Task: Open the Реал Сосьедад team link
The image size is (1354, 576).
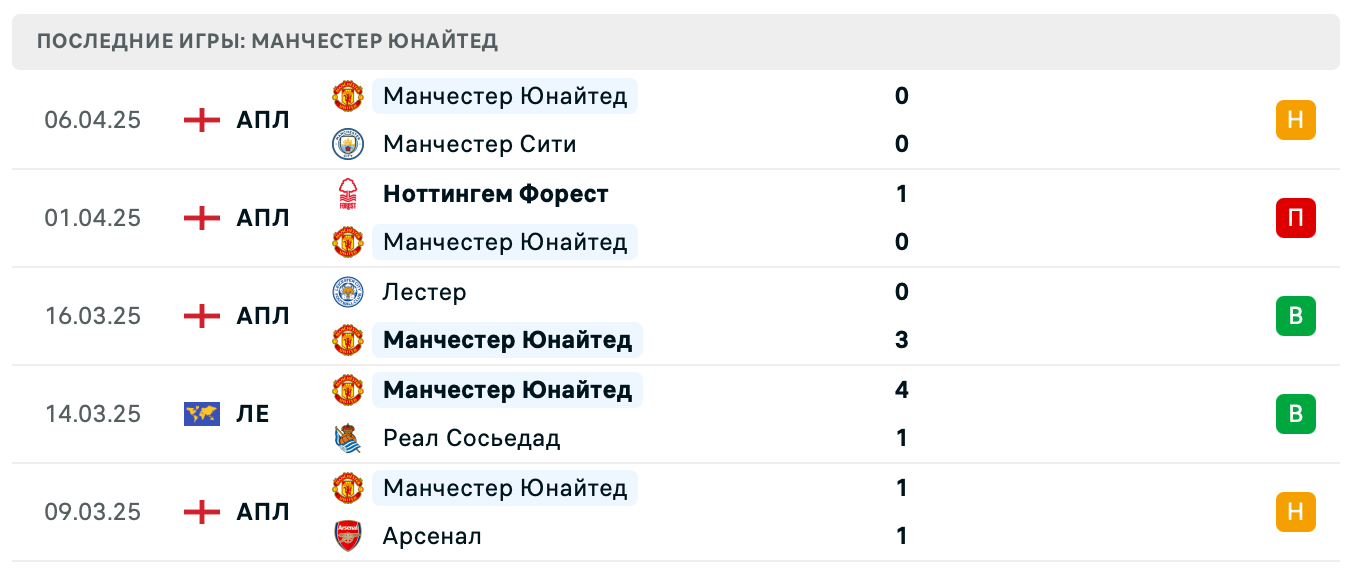Action: [471, 438]
